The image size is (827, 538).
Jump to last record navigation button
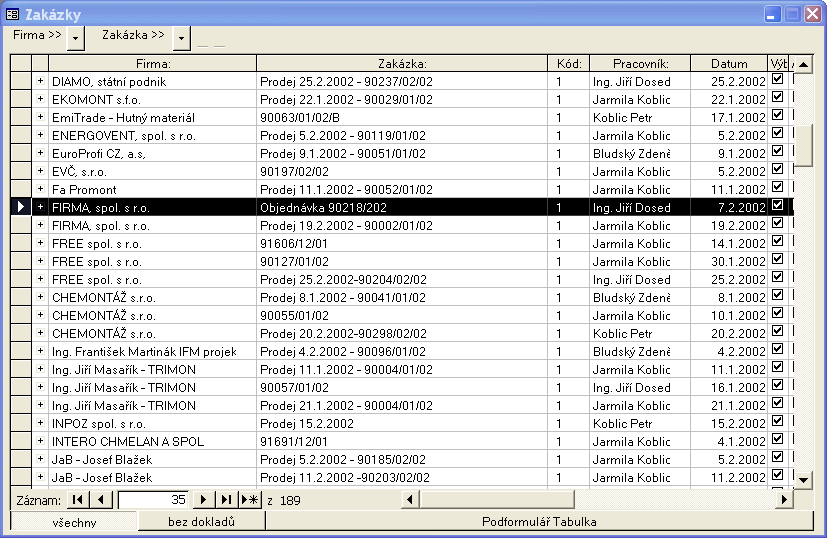[x=226, y=499]
